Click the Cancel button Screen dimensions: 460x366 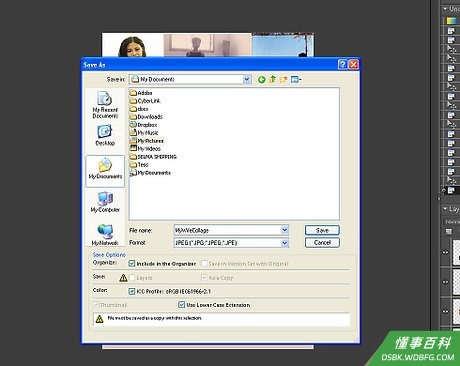pos(322,242)
